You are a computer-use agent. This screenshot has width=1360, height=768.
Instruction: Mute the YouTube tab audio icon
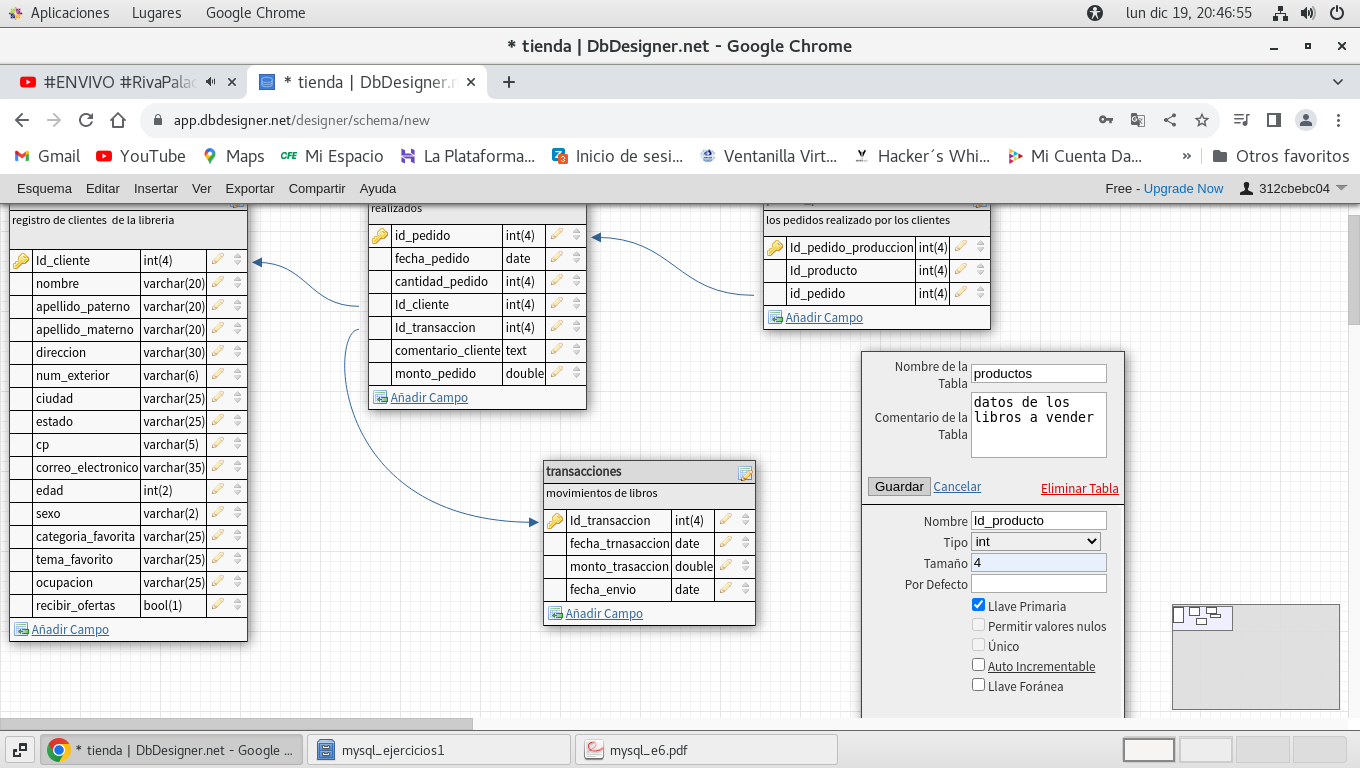point(211,82)
